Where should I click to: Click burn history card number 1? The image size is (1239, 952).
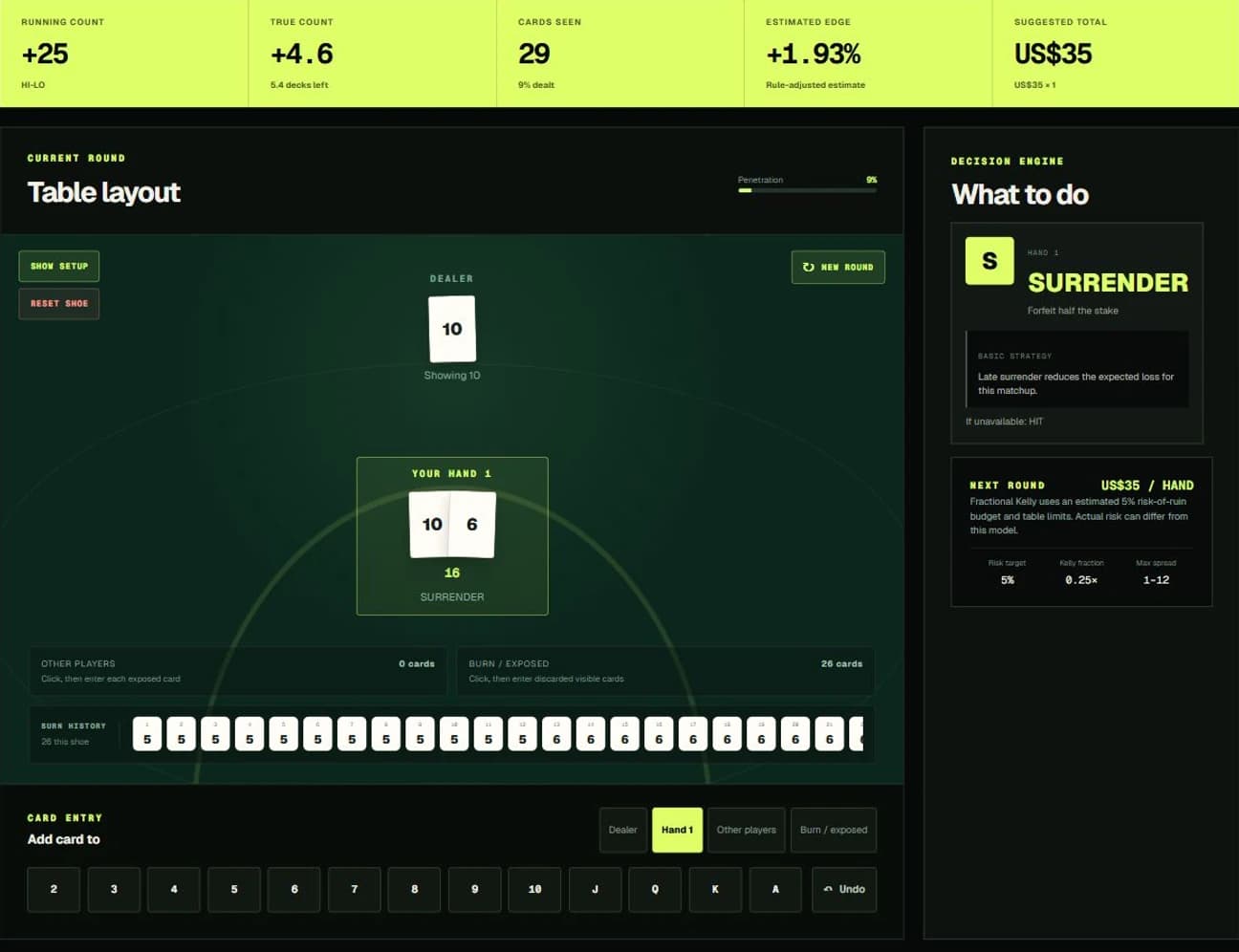click(x=147, y=734)
